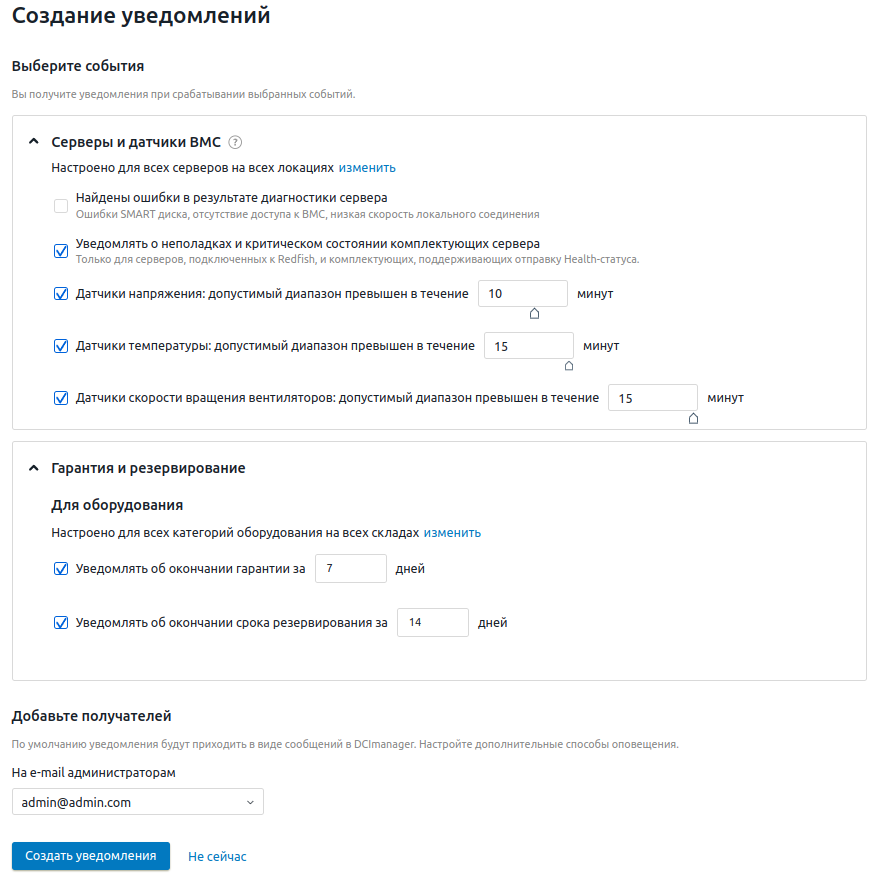Toggle the voltage sensors checkbox

(x=61, y=294)
